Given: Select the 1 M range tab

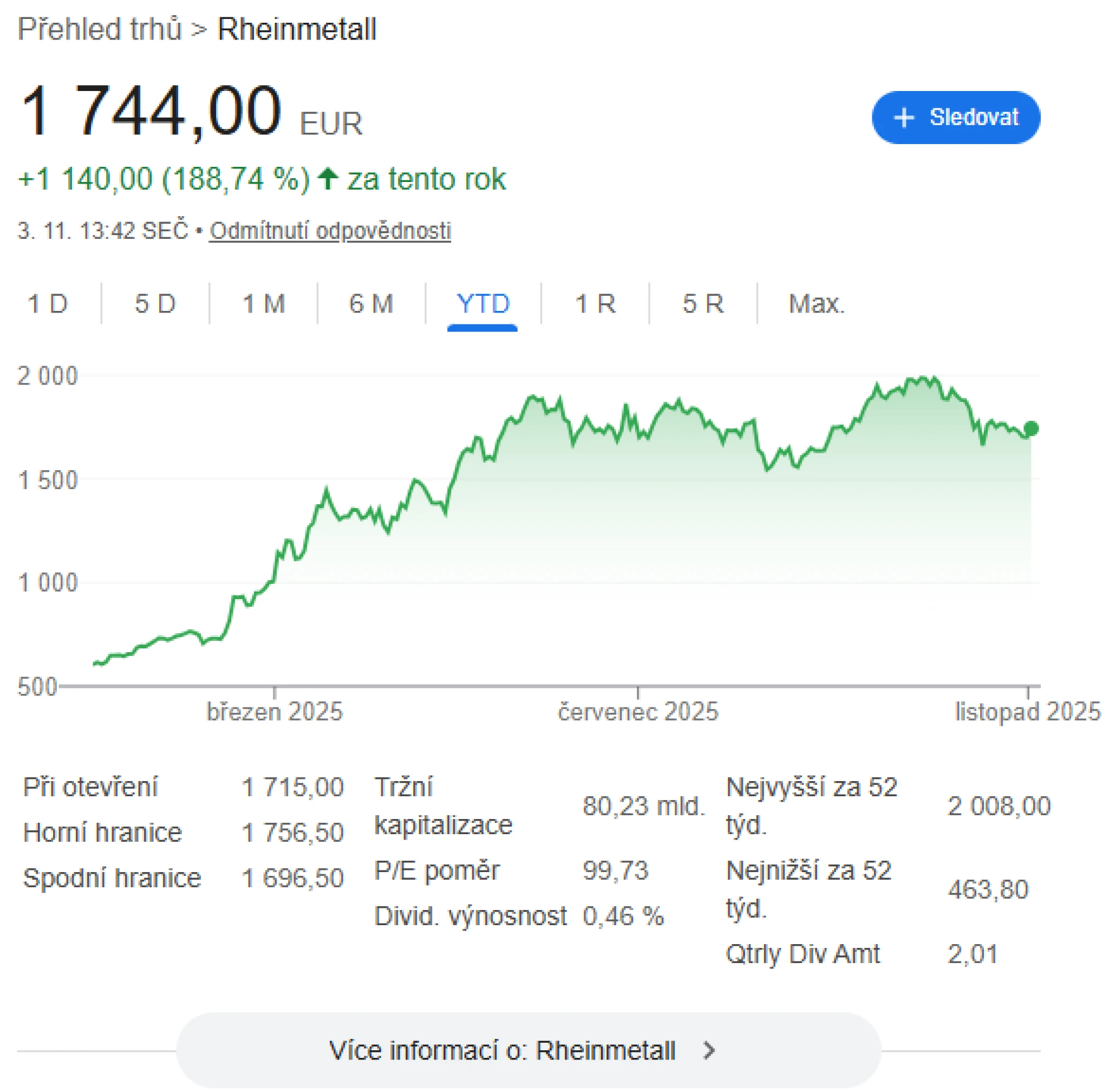Looking at the screenshot, I should [x=264, y=304].
